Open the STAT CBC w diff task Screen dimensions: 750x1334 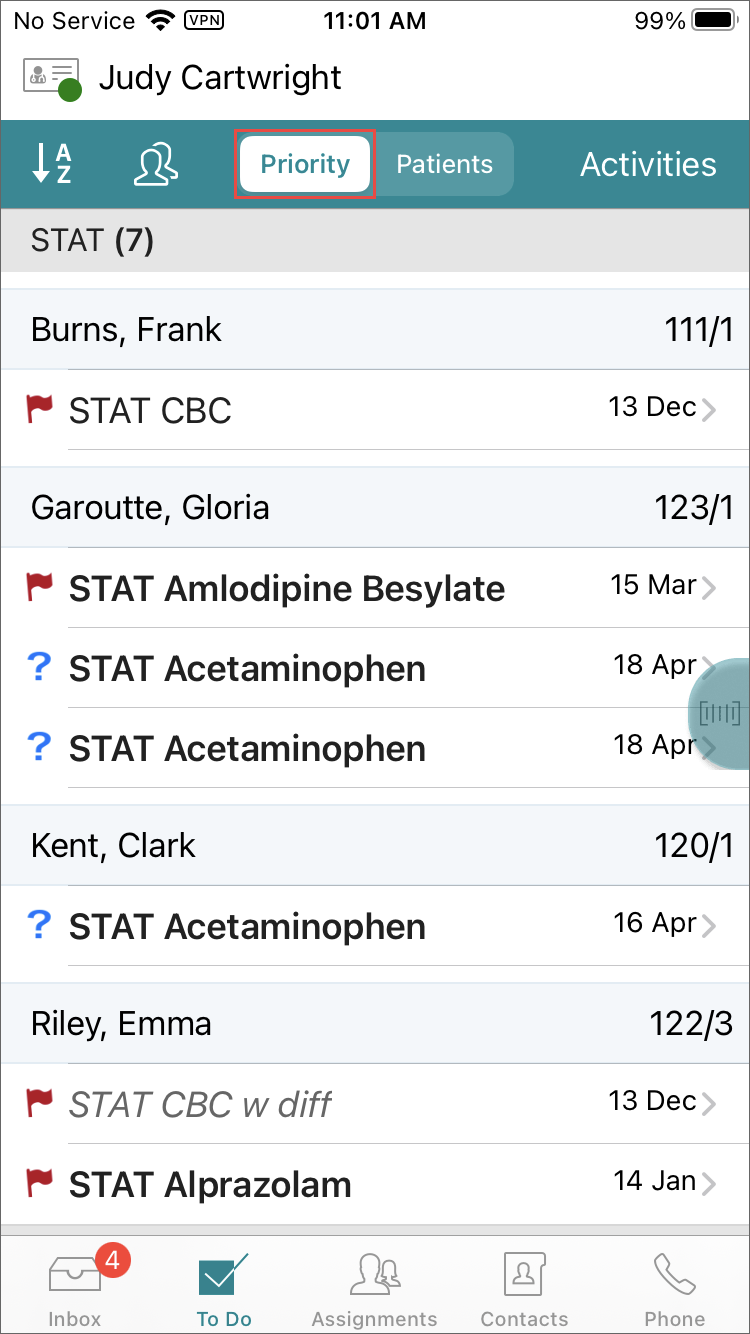[200, 1104]
